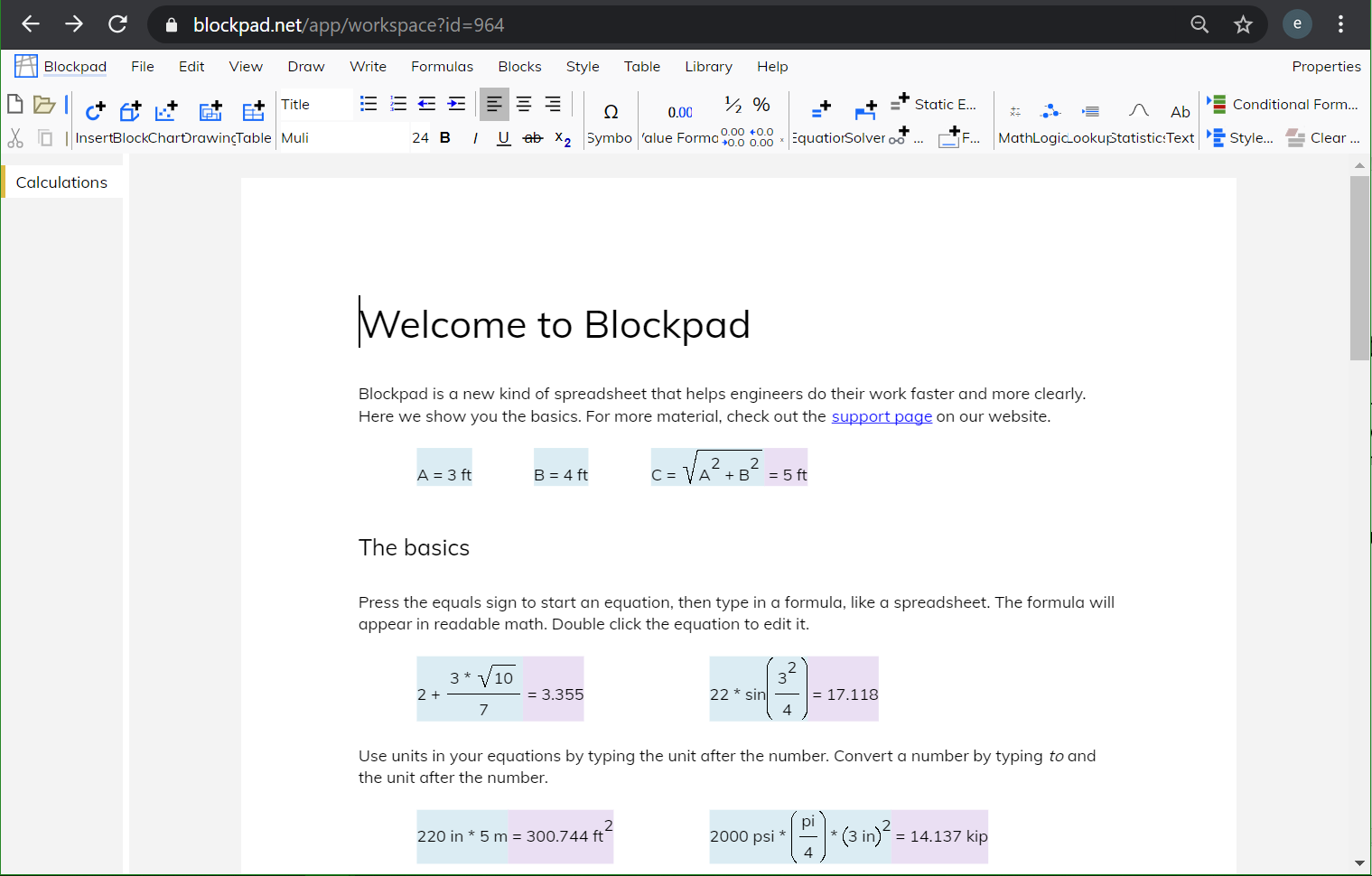The height and width of the screenshot is (876, 1372).
Task: Select the Calculations sidebar tab
Action: [61, 182]
